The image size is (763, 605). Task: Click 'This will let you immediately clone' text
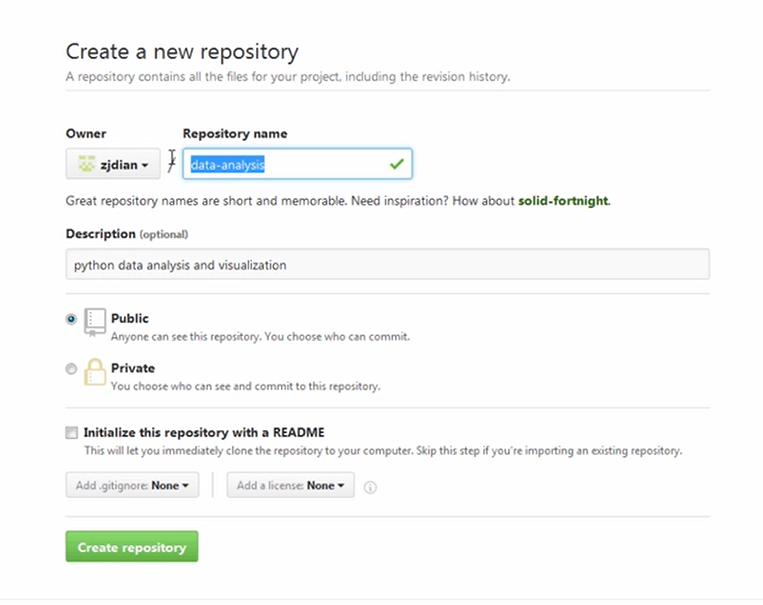point(383,451)
